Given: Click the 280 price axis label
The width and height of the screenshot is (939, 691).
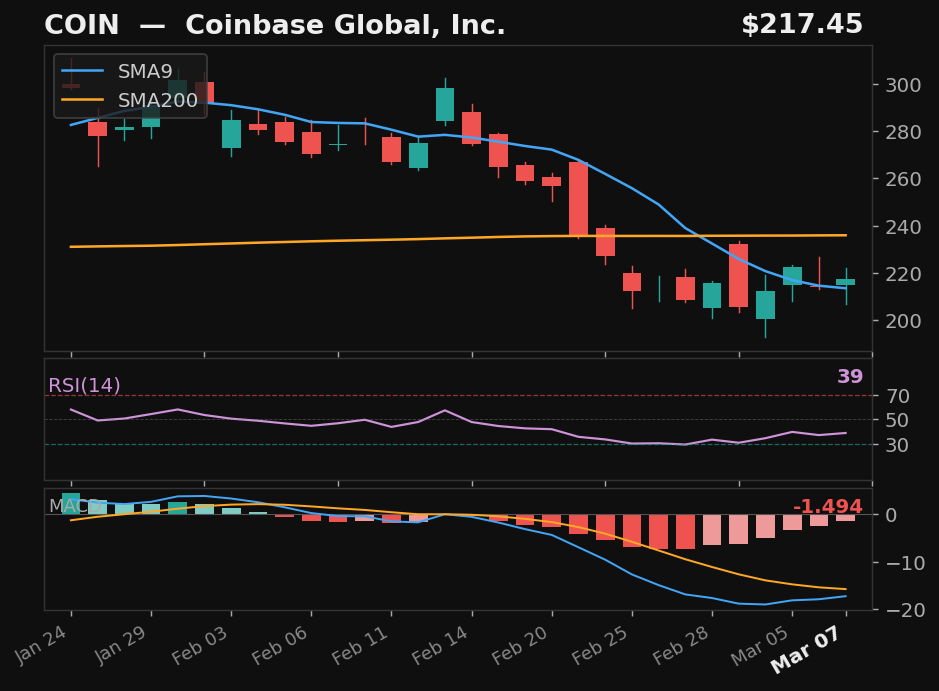Looking at the screenshot, I should 904,132.
